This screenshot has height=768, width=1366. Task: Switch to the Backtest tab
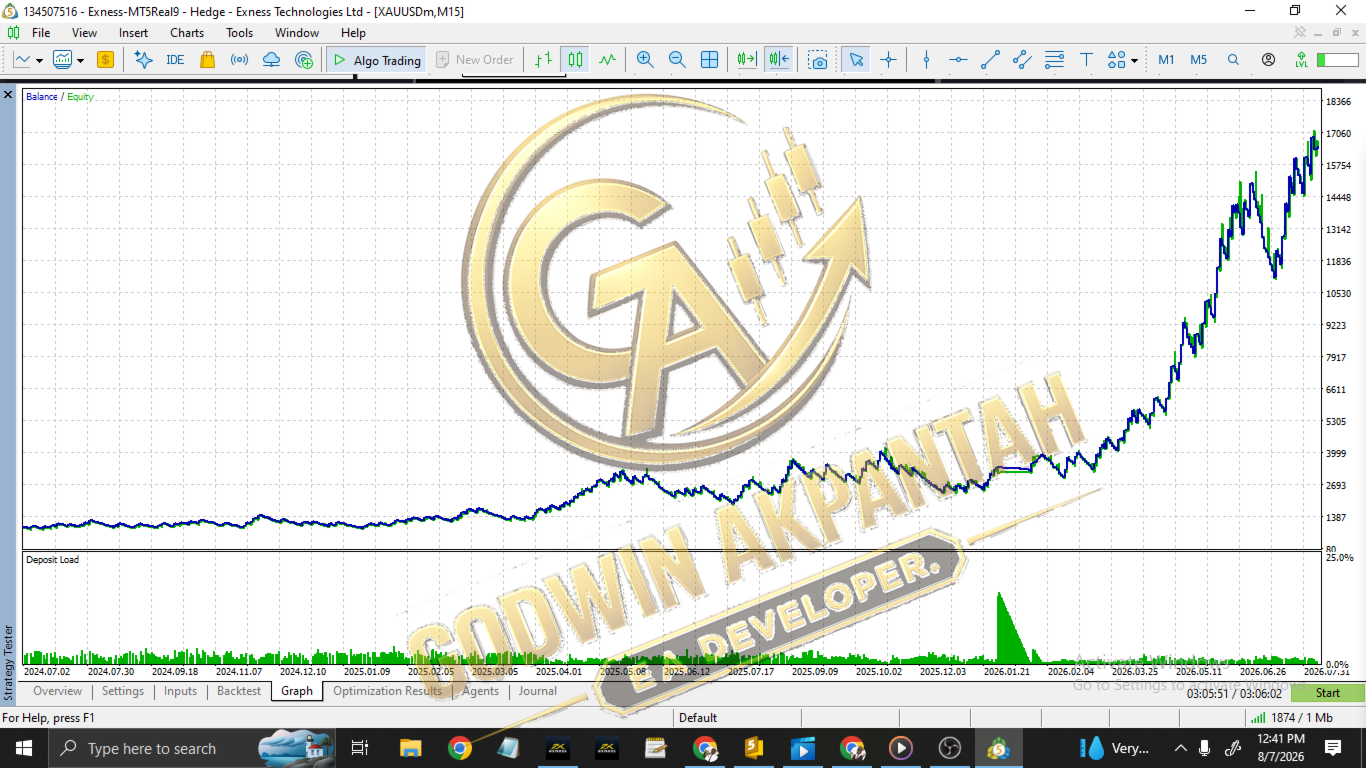click(239, 691)
